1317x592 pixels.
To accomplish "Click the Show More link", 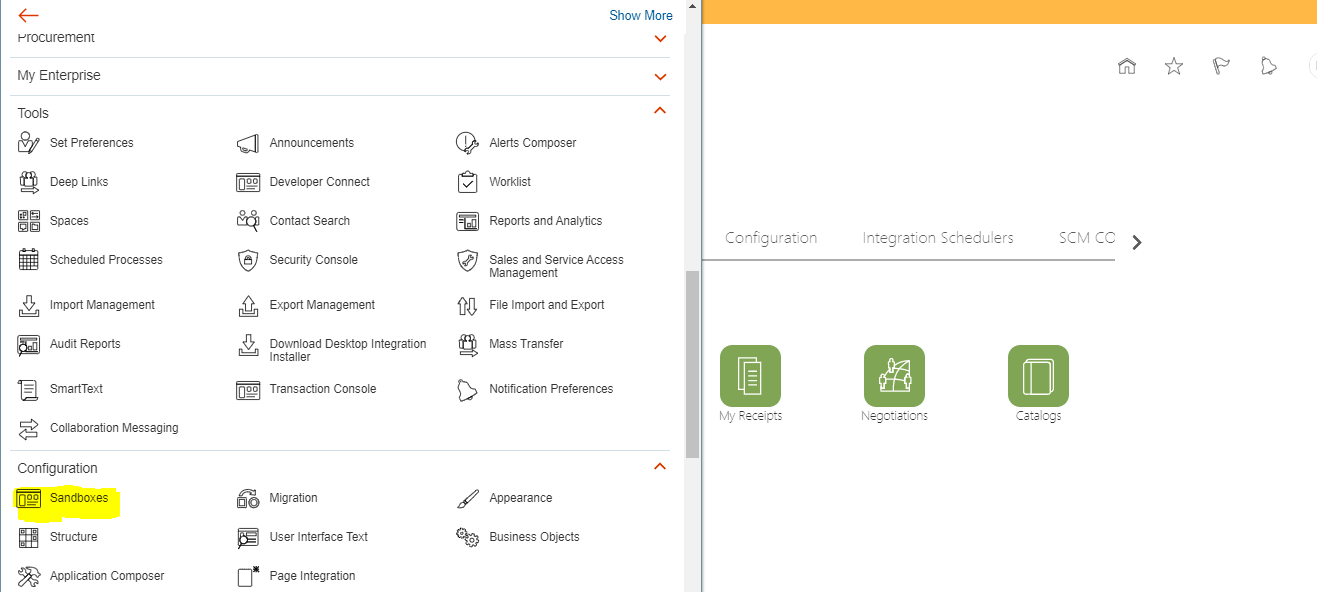I will click(x=640, y=15).
